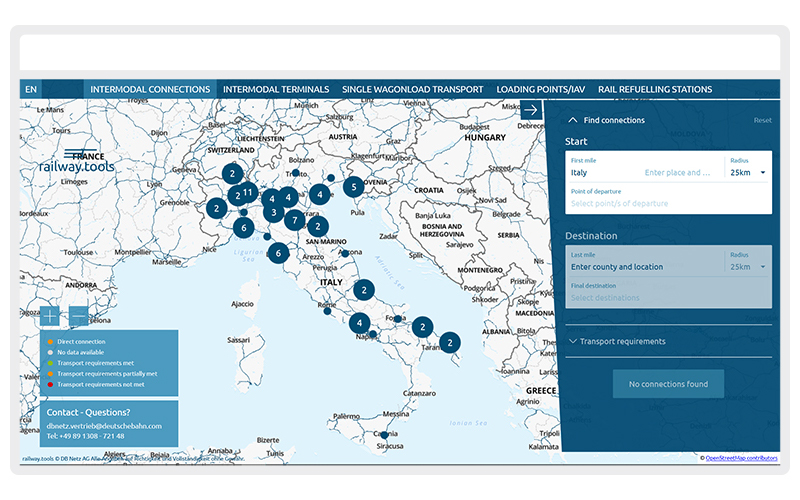Click the zoom in plus button
This screenshot has width=800, height=500.
[x=50, y=316]
